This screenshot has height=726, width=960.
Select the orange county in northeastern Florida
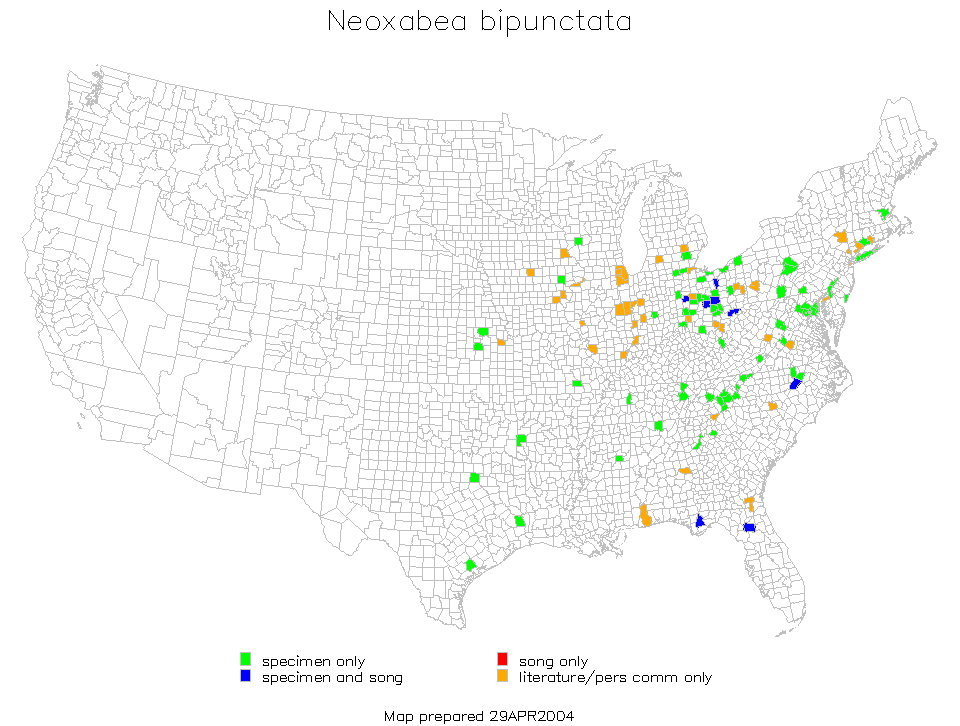pos(749,500)
